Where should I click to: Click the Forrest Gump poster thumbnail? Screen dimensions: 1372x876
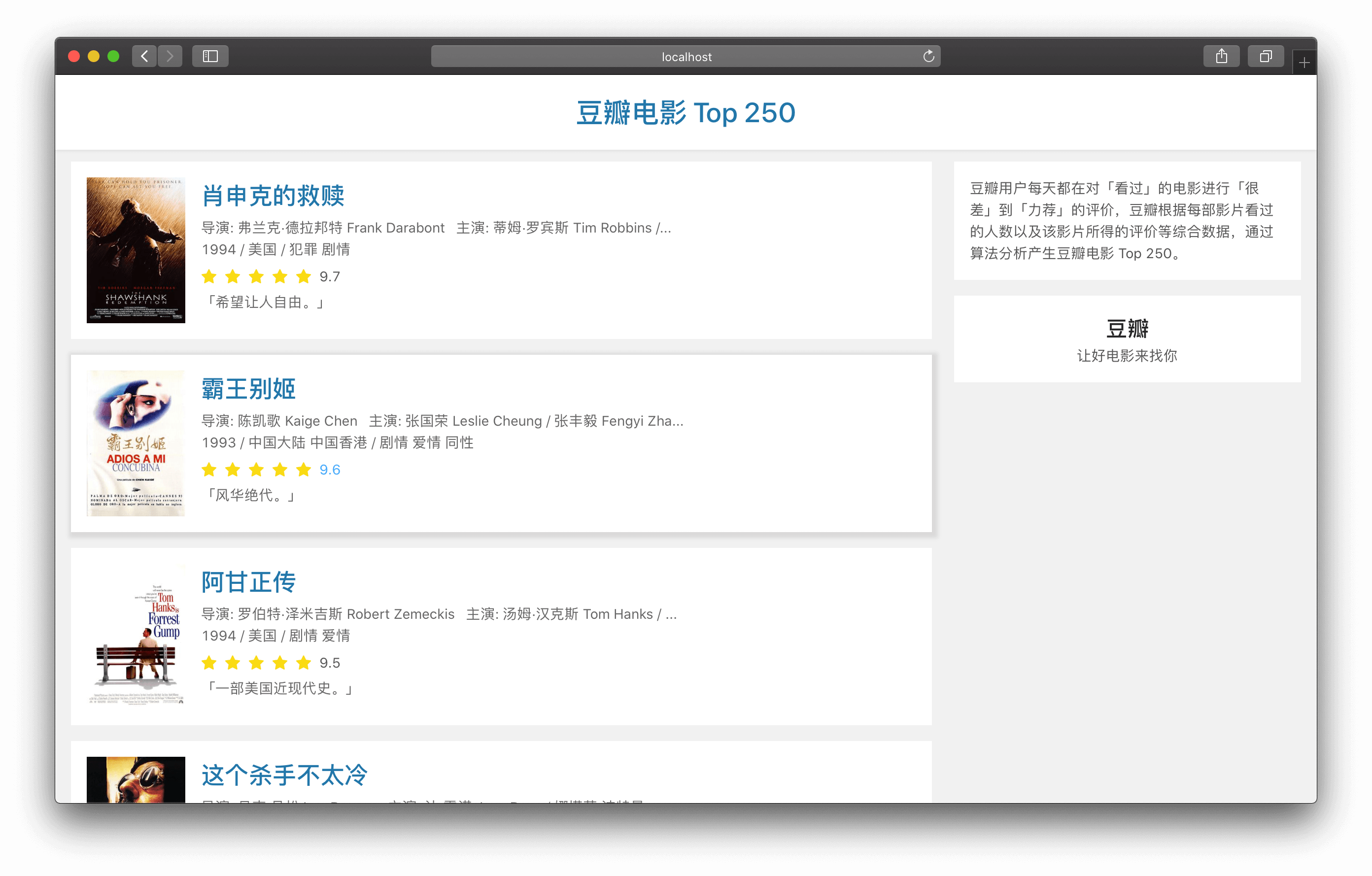click(136, 636)
